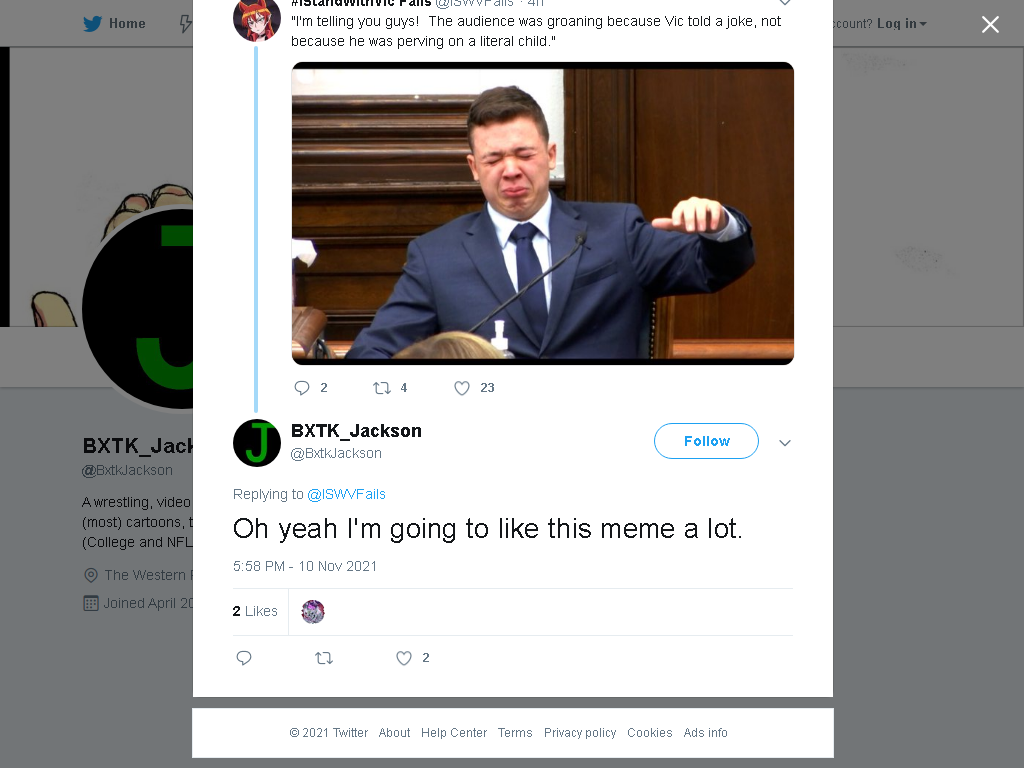
Task: Follow BXTK_Jackson
Action: [x=707, y=441]
